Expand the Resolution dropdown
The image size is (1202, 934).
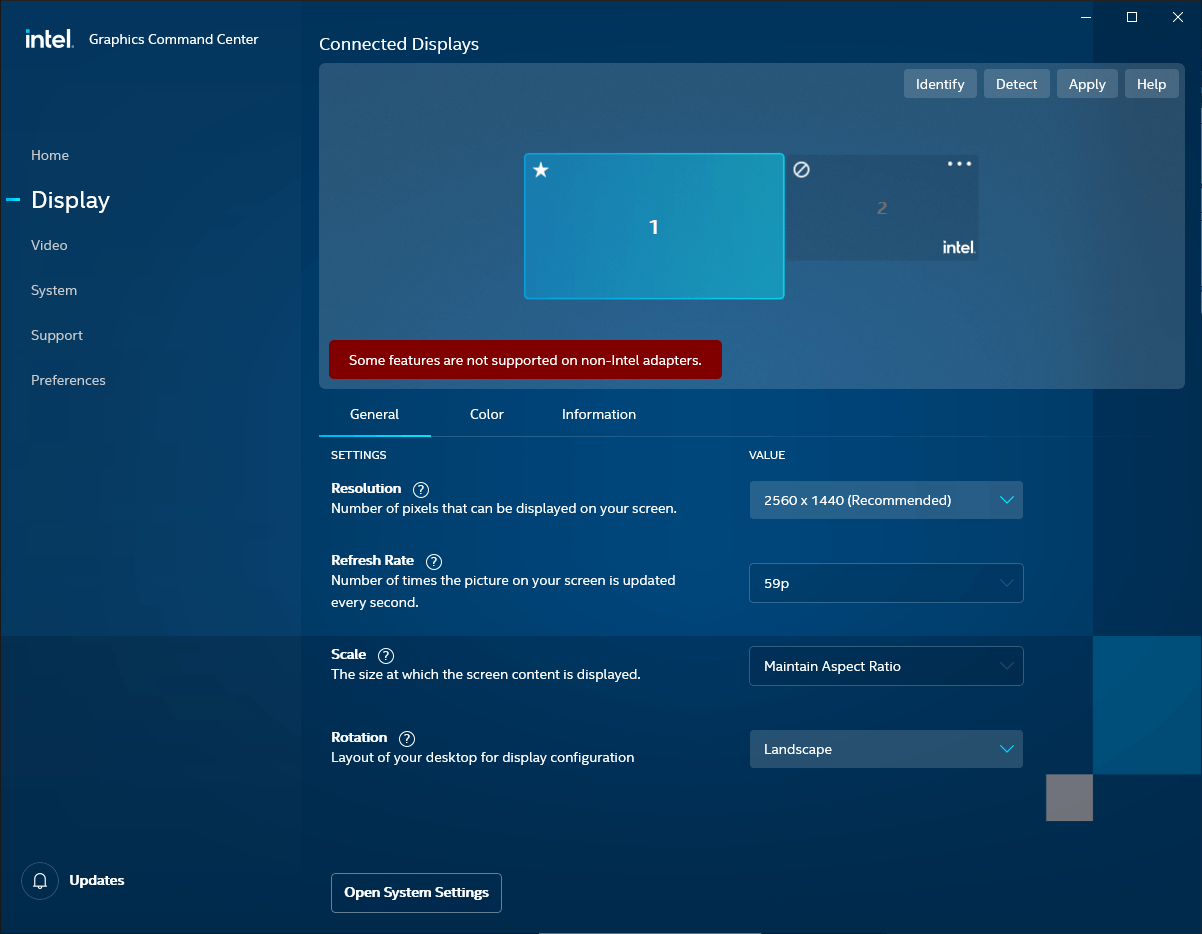886,500
